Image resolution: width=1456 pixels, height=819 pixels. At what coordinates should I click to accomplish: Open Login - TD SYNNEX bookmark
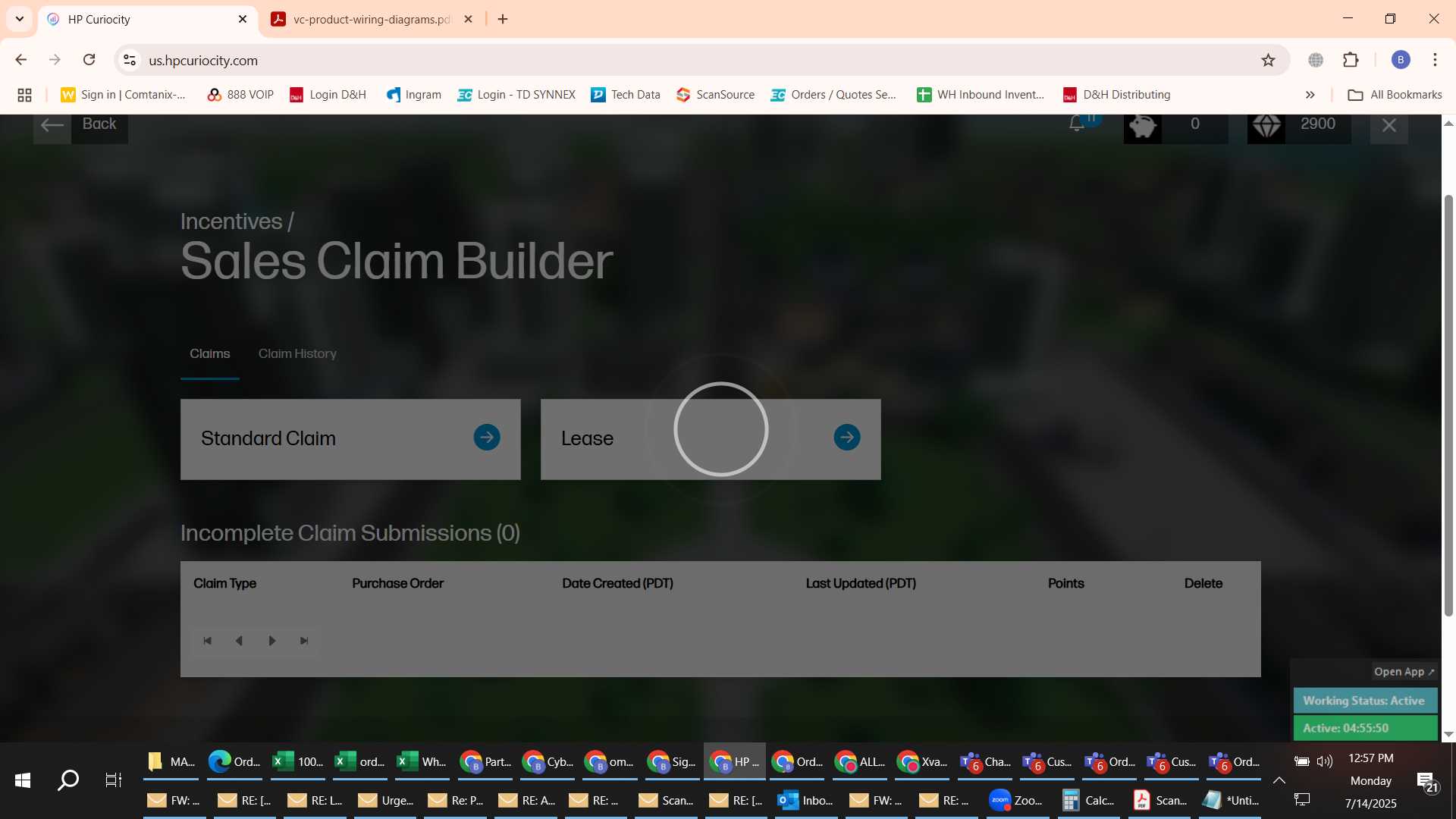pyautogui.click(x=516, y=95)
